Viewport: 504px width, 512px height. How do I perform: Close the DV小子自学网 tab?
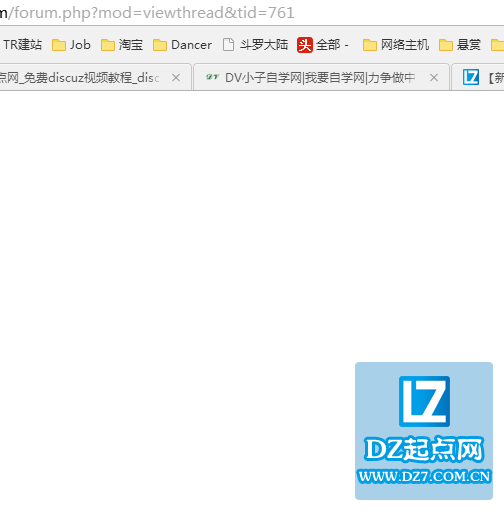pos(434,78)
